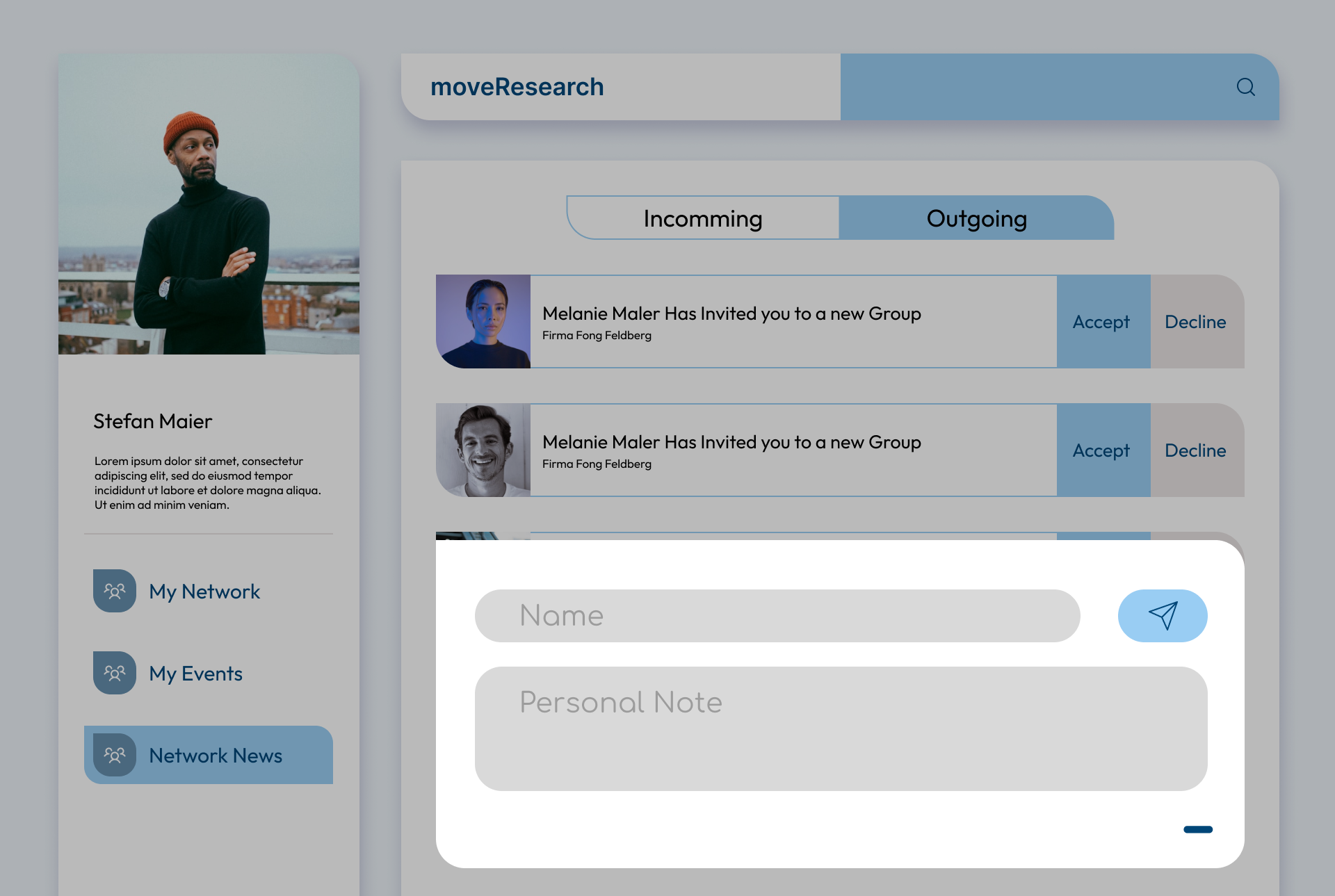
Task: Switch to the Incomming tab
Action: click(702, 218)
